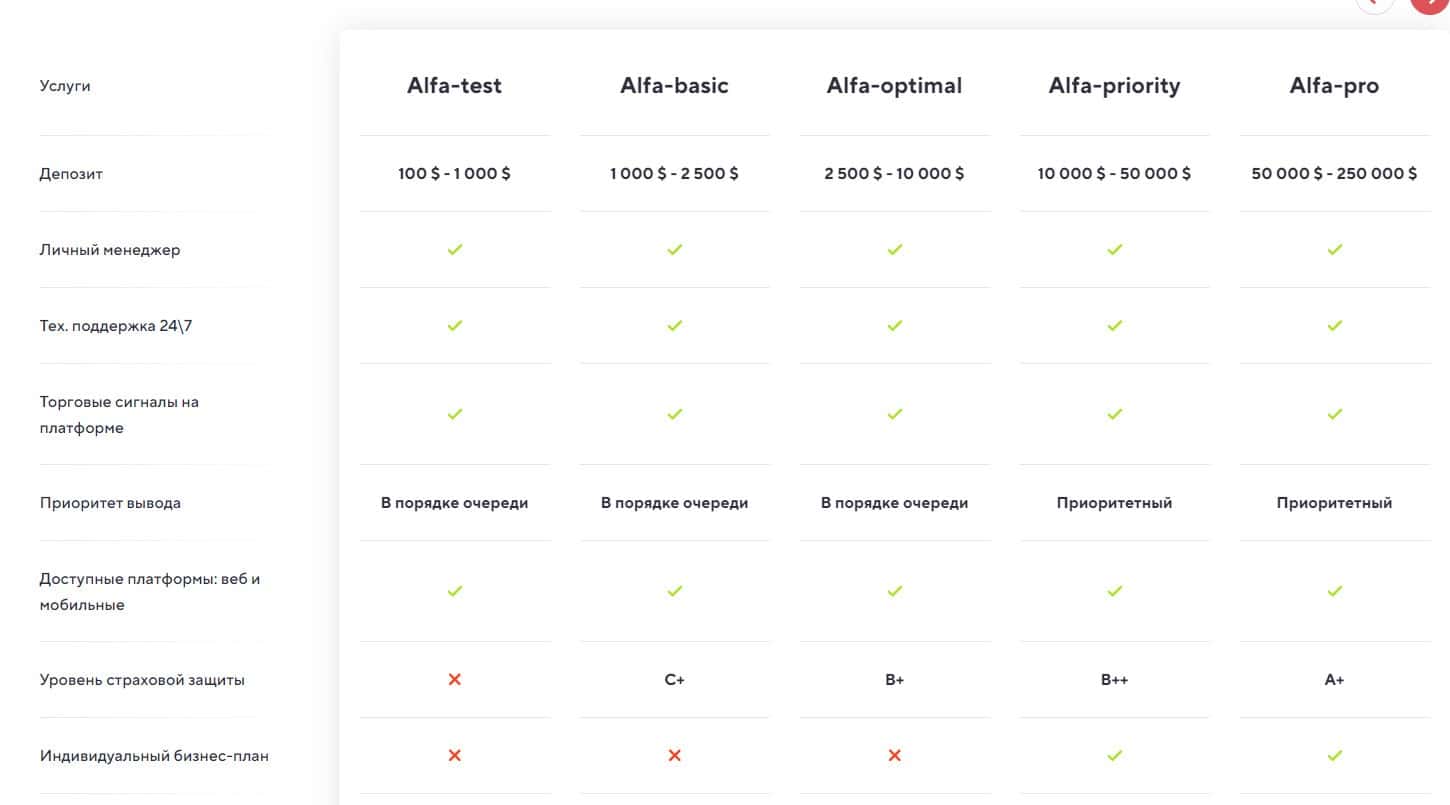Image resolution: width=1450 pixels, height=805 pixels.
Task: Click the Alfa-pro 24/7 tech support checkmark
Action: click(1334, 326)
